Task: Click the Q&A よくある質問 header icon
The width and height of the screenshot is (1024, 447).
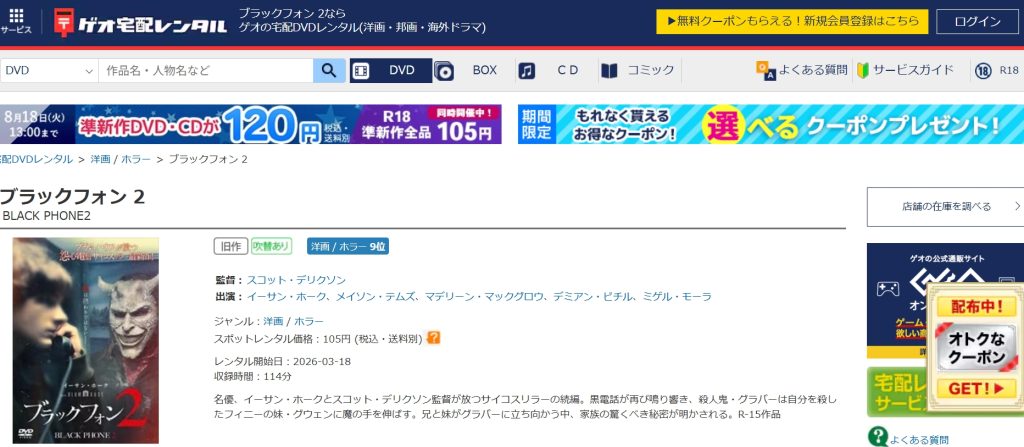Action: tap(765, 71)
